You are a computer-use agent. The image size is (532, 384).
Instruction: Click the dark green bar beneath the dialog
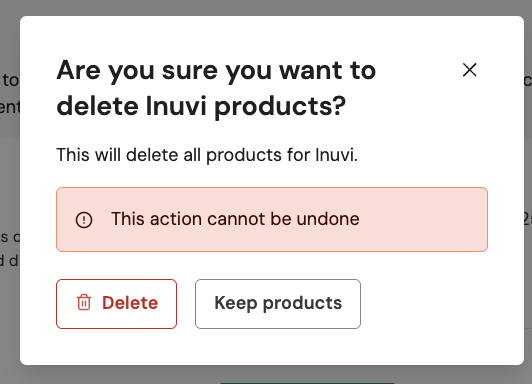(307, 383)
